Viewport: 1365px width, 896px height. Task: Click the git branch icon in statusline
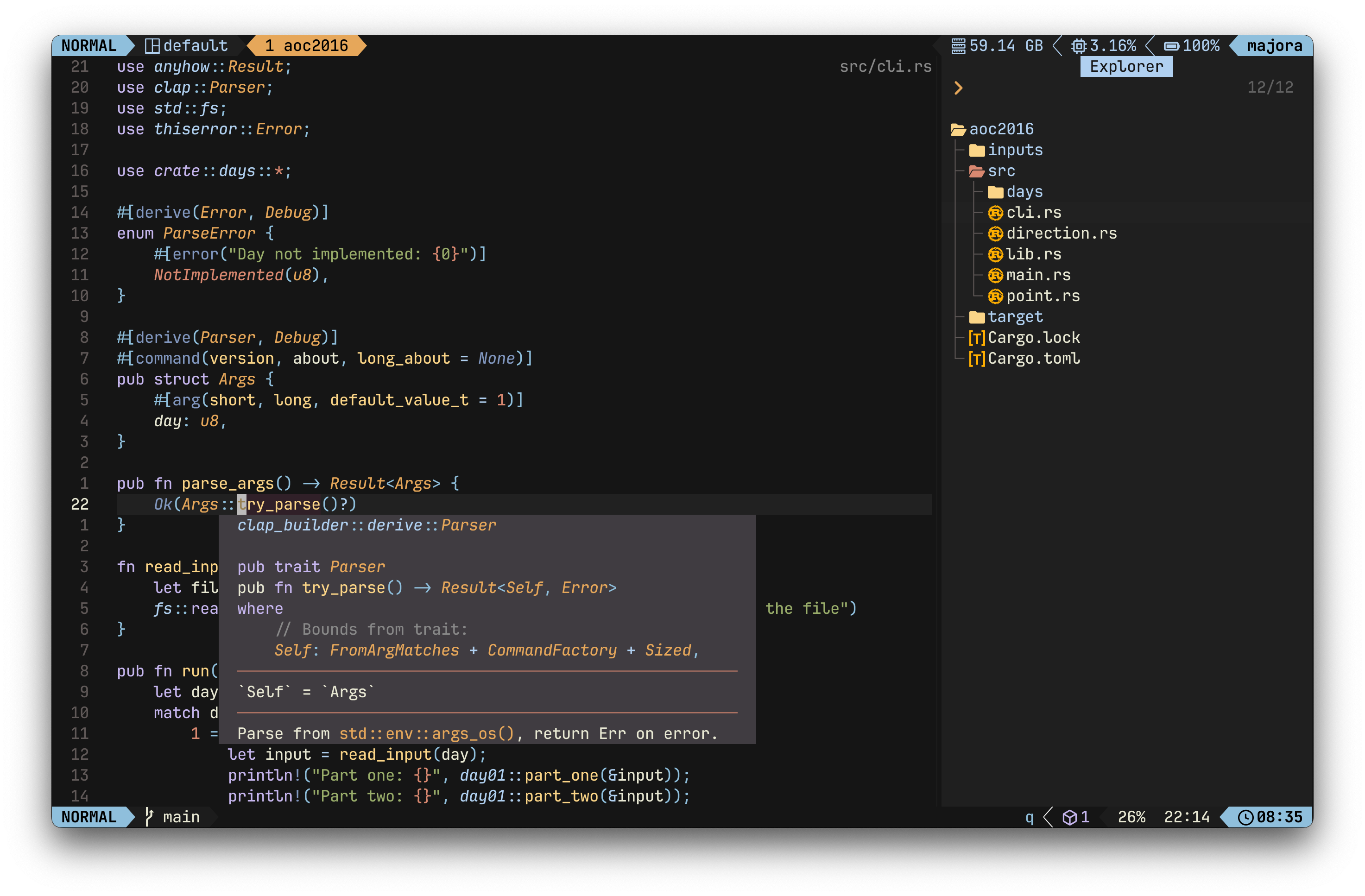(x=149, y=817)
